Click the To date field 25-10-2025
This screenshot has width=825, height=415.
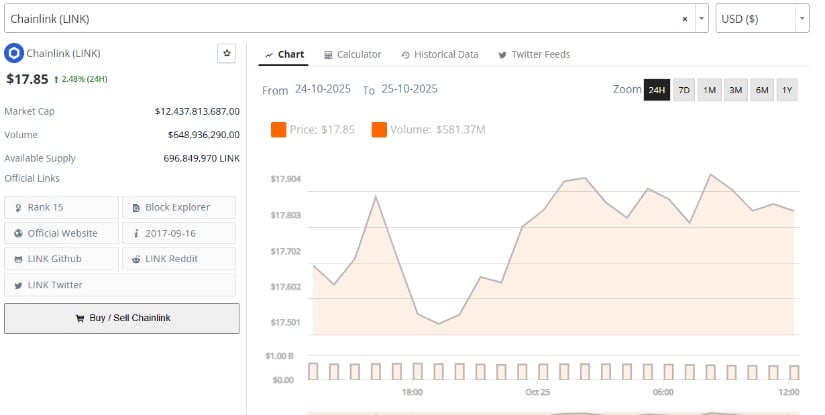408,90
